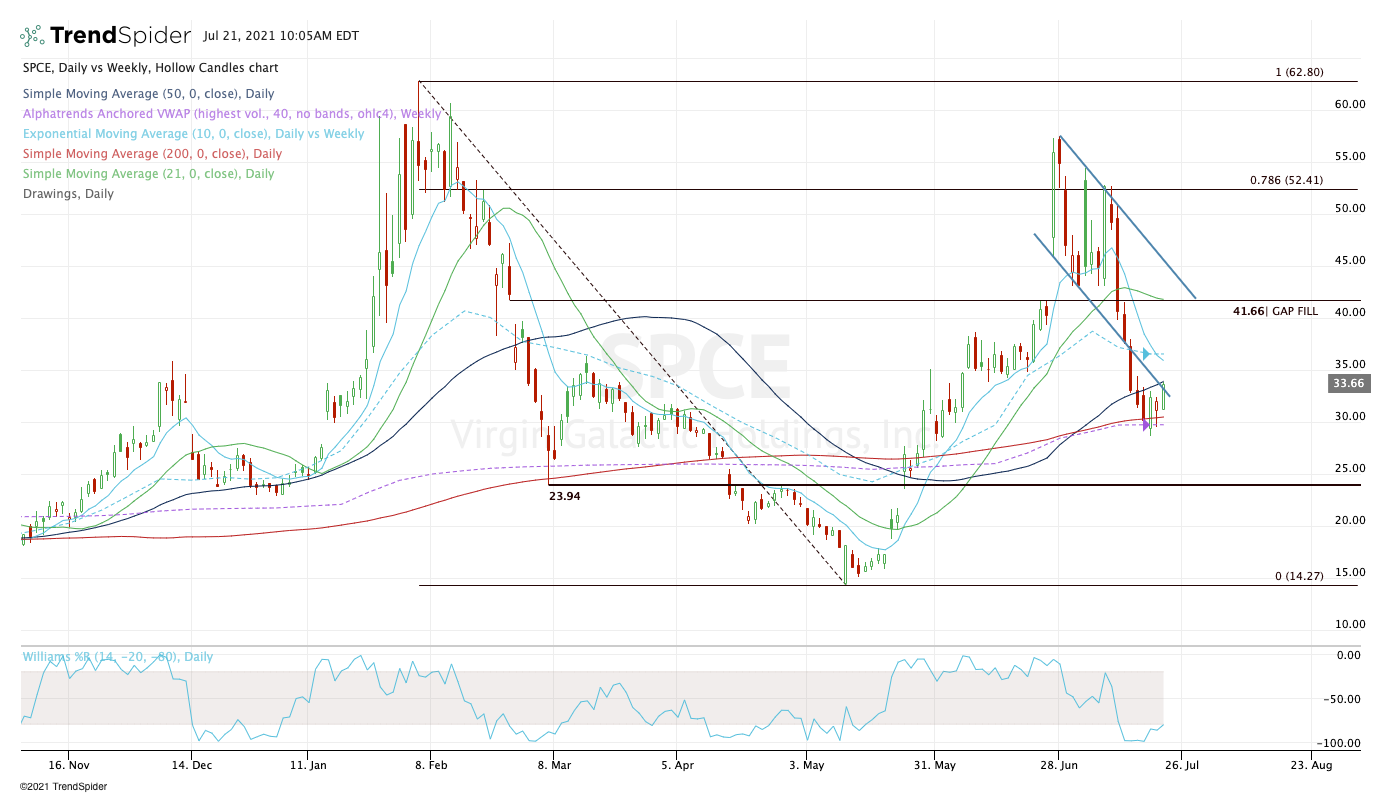The image size is (1391, 796).
Task: Select the Simple Moving Average (21) legend entry
Action: pyautogui.click(x=147, y=174)
